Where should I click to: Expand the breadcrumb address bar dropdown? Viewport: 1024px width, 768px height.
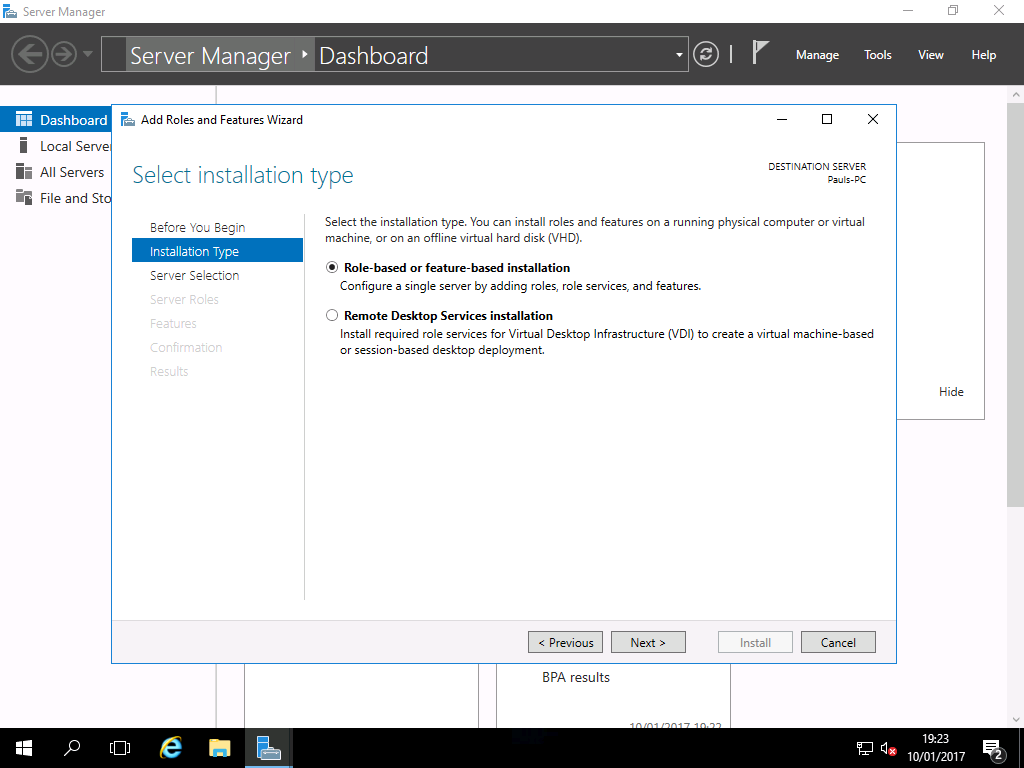pos(679,55)
